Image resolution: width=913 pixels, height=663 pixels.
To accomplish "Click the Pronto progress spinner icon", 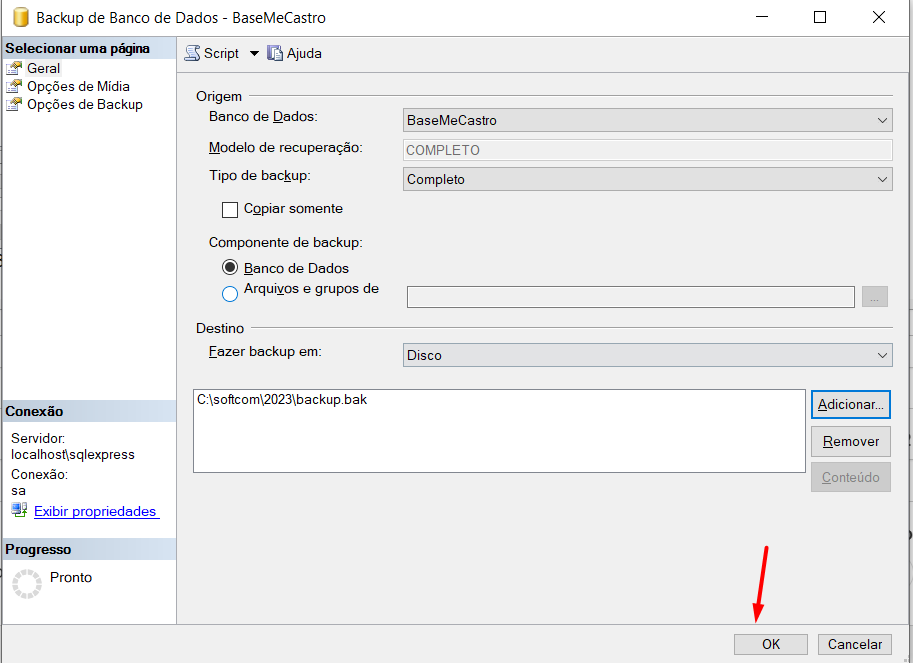I will click(26, 583).
